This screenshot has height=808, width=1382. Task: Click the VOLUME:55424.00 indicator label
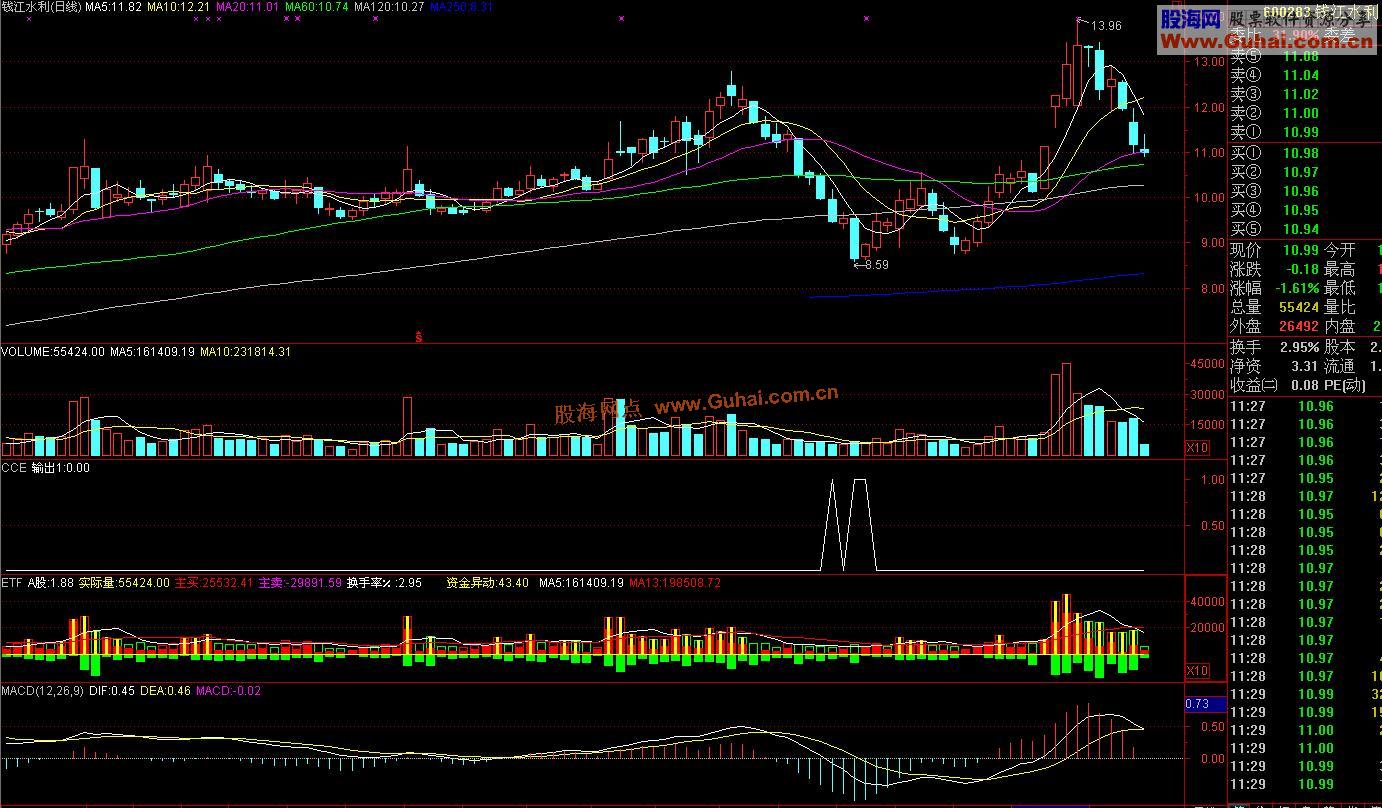click(x=53, y=352)
